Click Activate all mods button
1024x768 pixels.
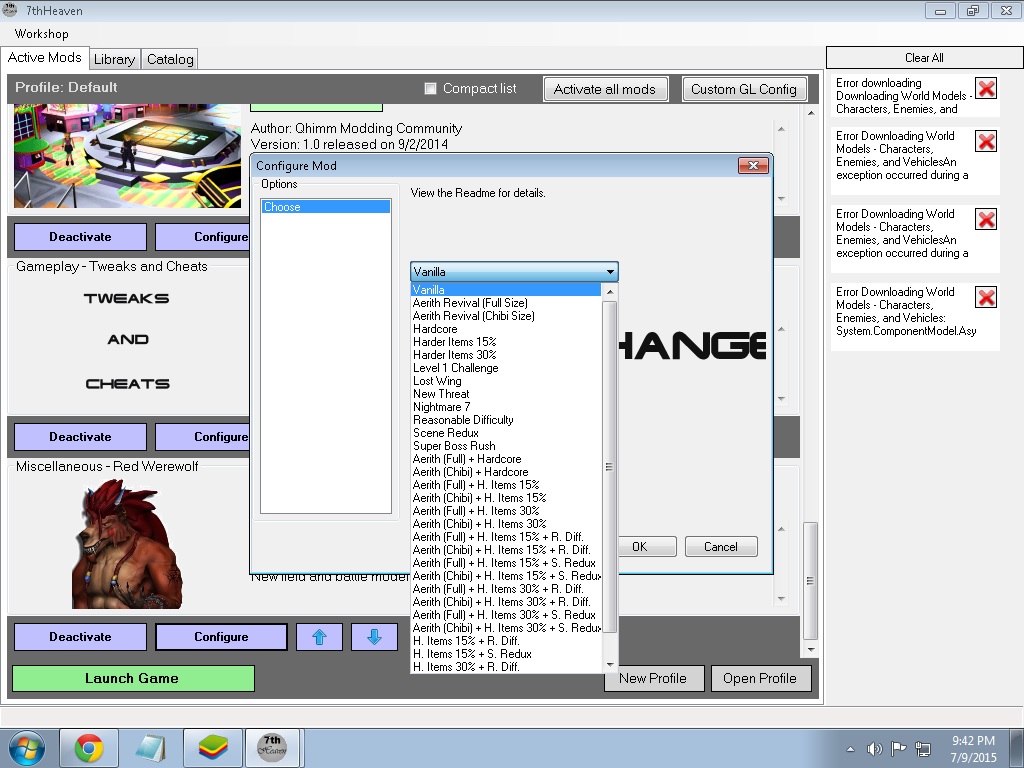point(605,89)
